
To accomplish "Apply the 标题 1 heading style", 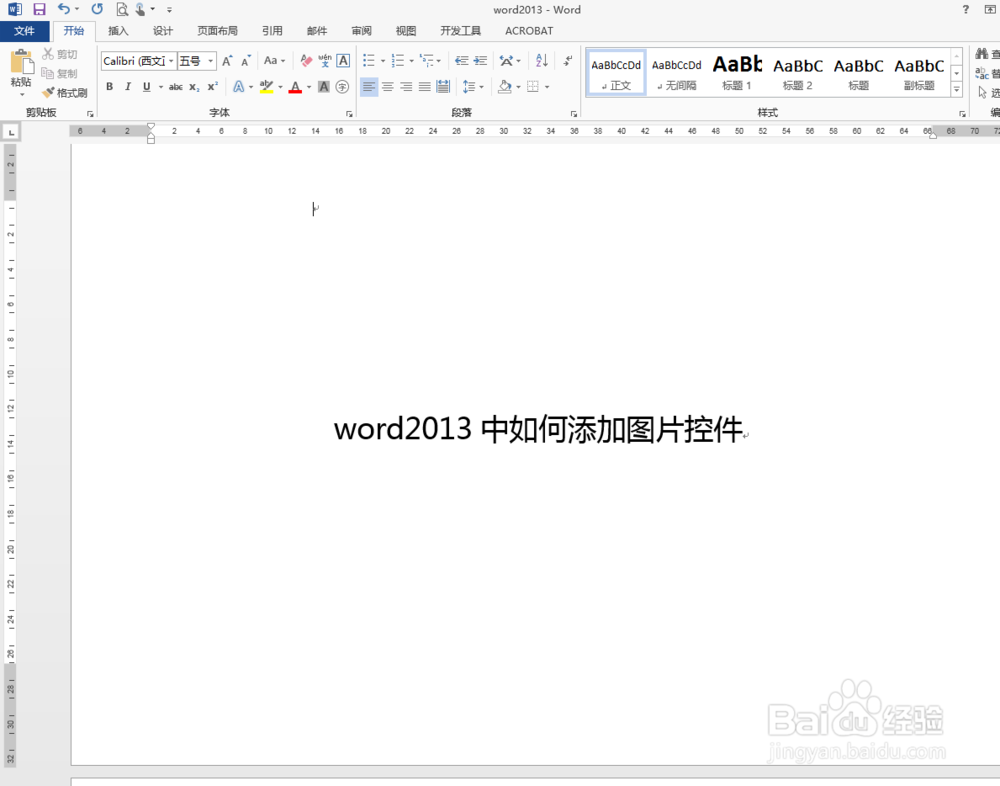I will (737, 73).
